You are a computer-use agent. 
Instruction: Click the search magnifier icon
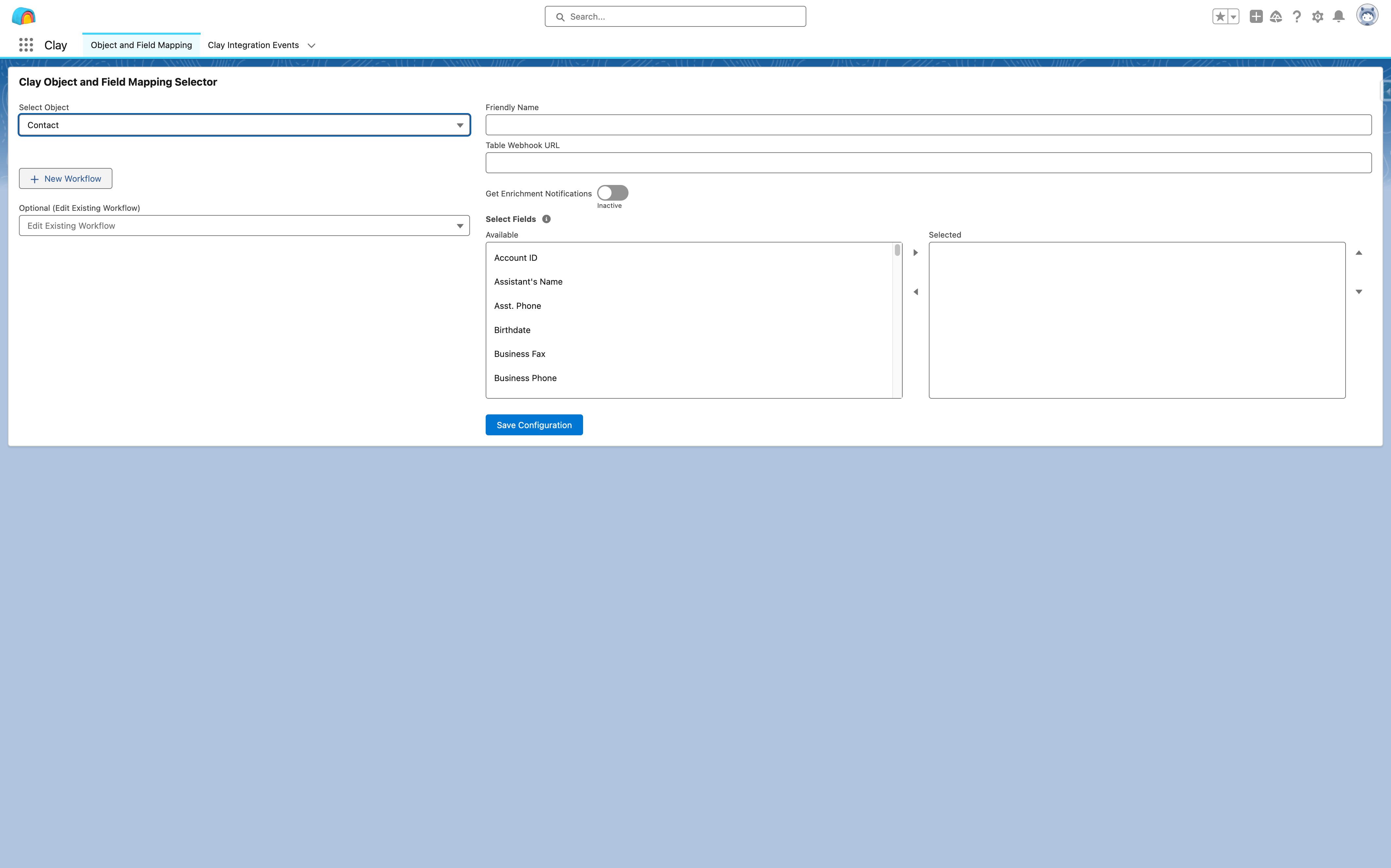pos(560,17)
